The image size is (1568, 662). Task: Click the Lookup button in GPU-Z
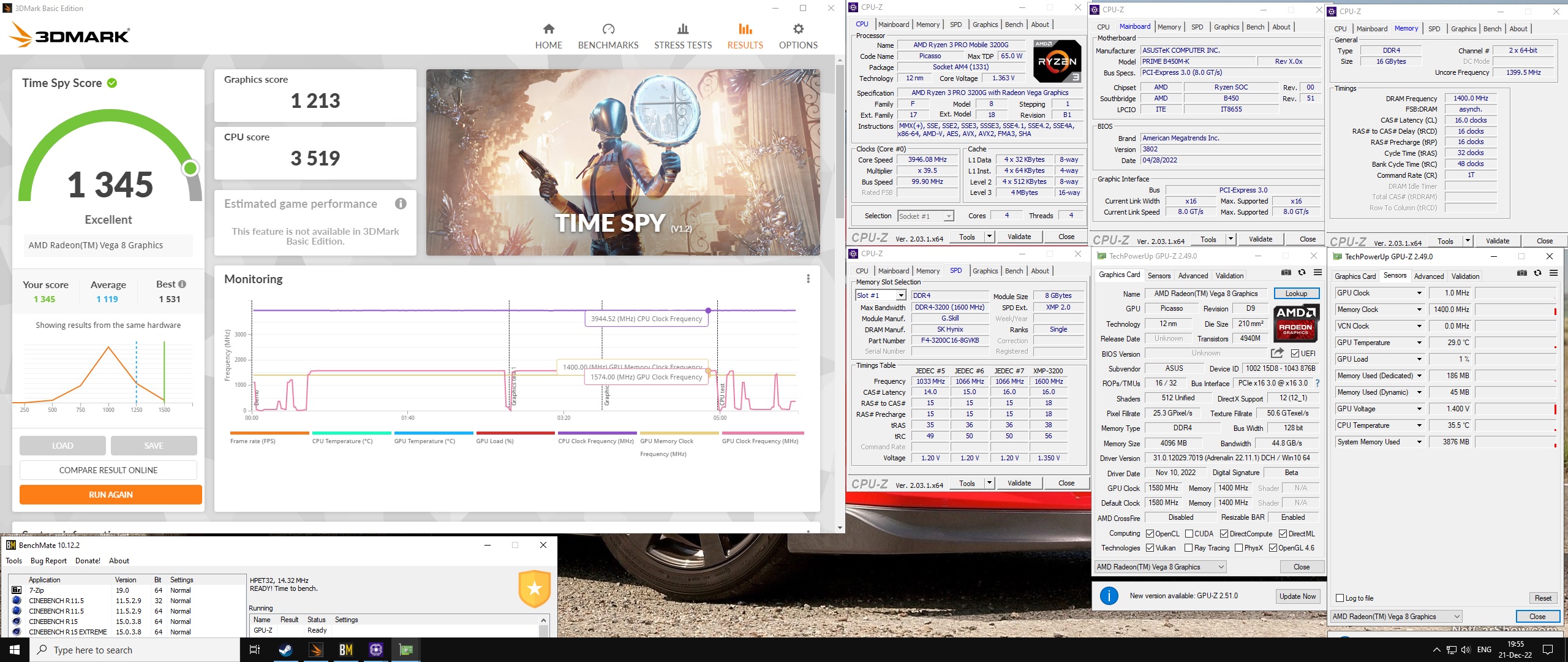tap(1296, 294)
